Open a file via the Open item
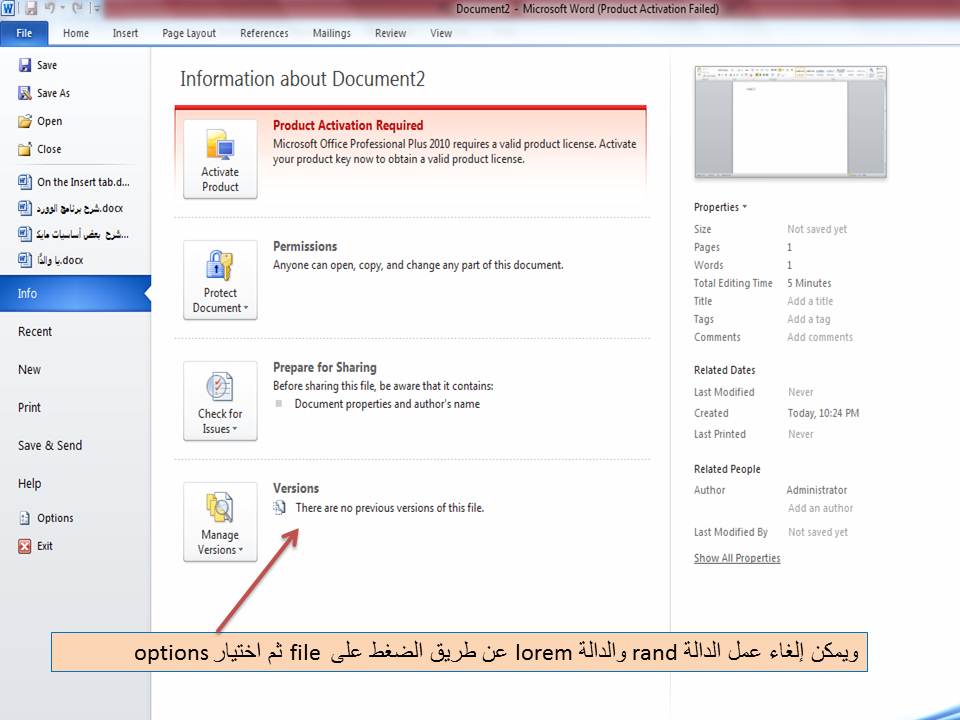The image size is (960, 720). tap(40, 121)
